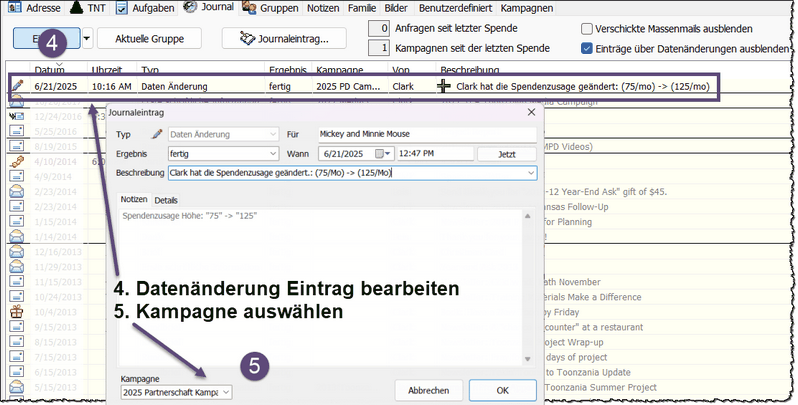Click the notes scrollbar down arrow
The height and width of the screenshot is (405, 798).
(x=528, y=359)
